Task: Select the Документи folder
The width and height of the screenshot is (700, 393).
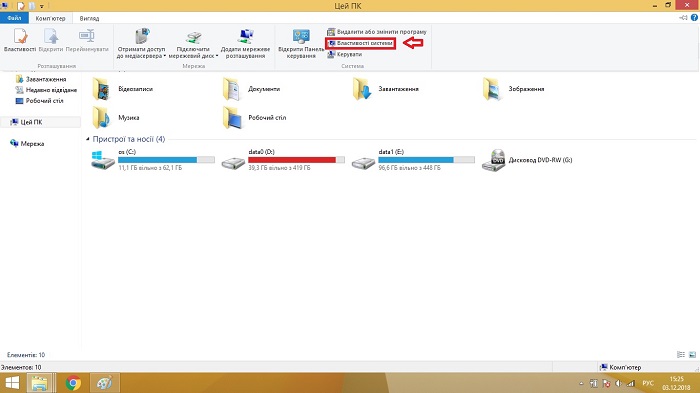Action: coord(252,89)
